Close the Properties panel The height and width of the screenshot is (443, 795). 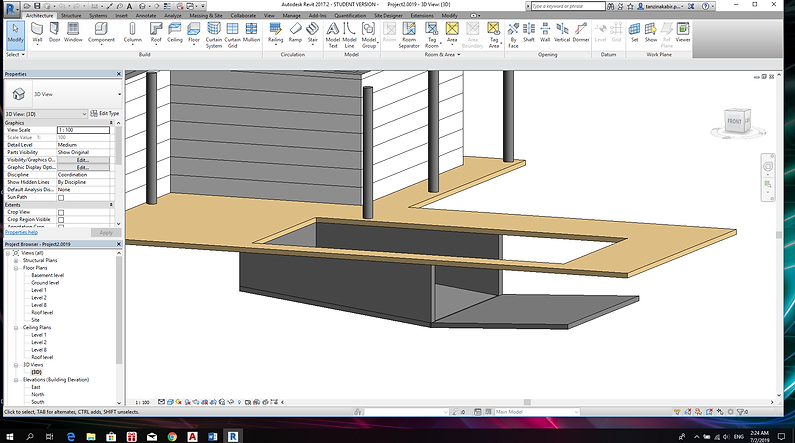pyautogui.click(x=119, y=74)
